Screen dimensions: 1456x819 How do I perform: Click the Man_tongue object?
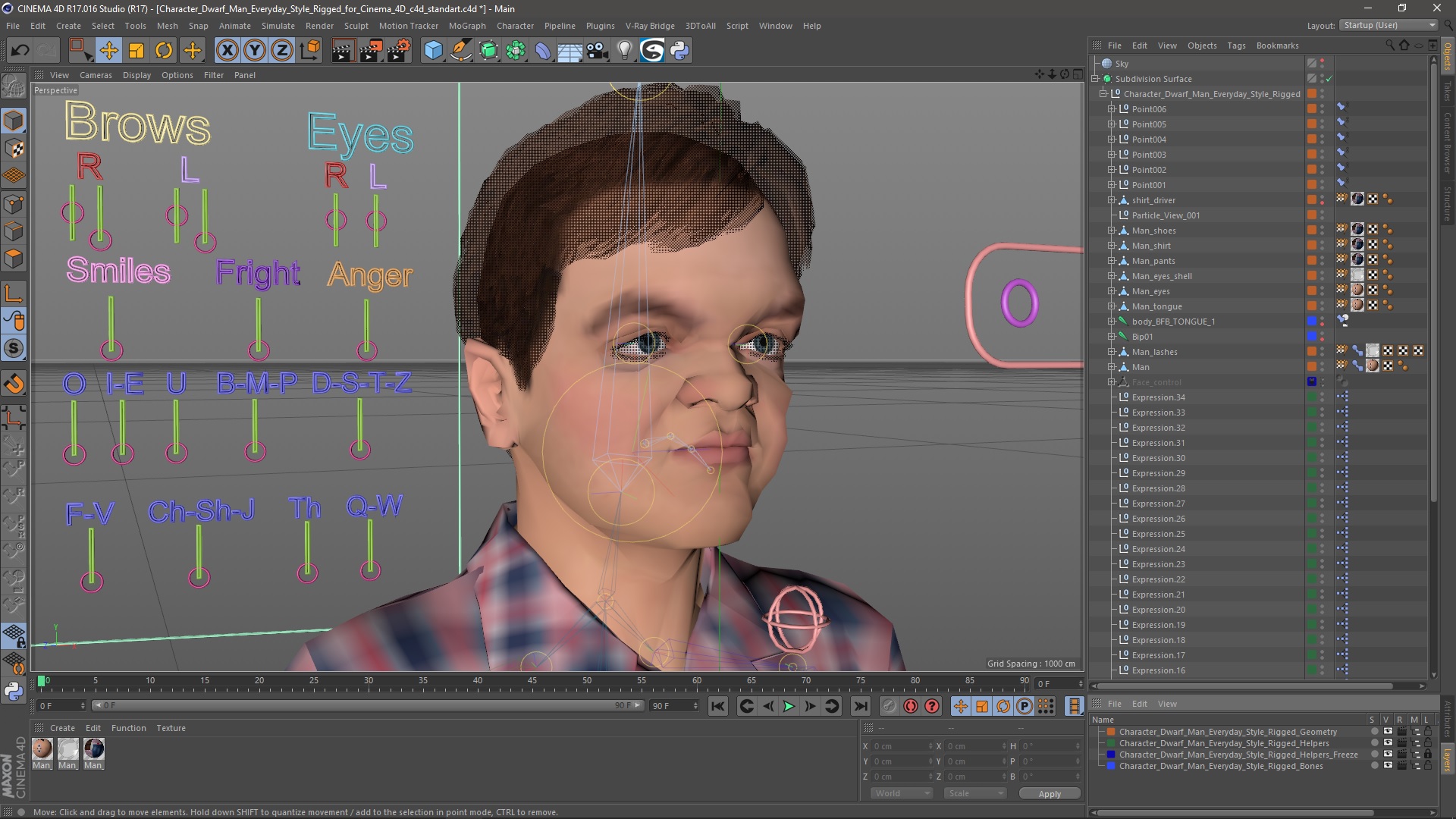tap(1156, 306)
